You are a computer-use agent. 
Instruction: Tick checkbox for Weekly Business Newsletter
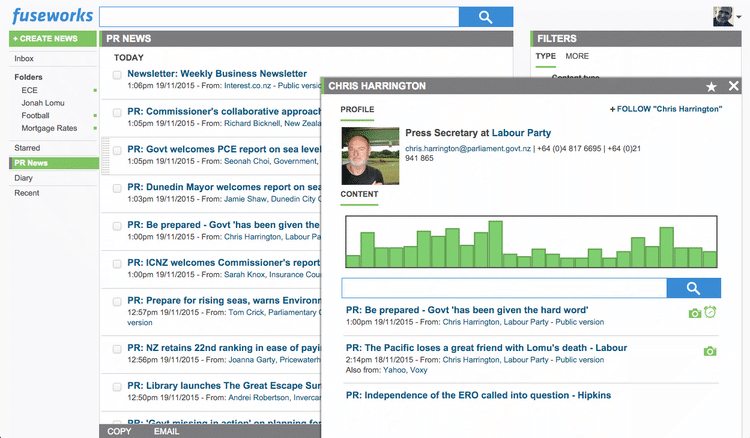[x=117, y=75]
